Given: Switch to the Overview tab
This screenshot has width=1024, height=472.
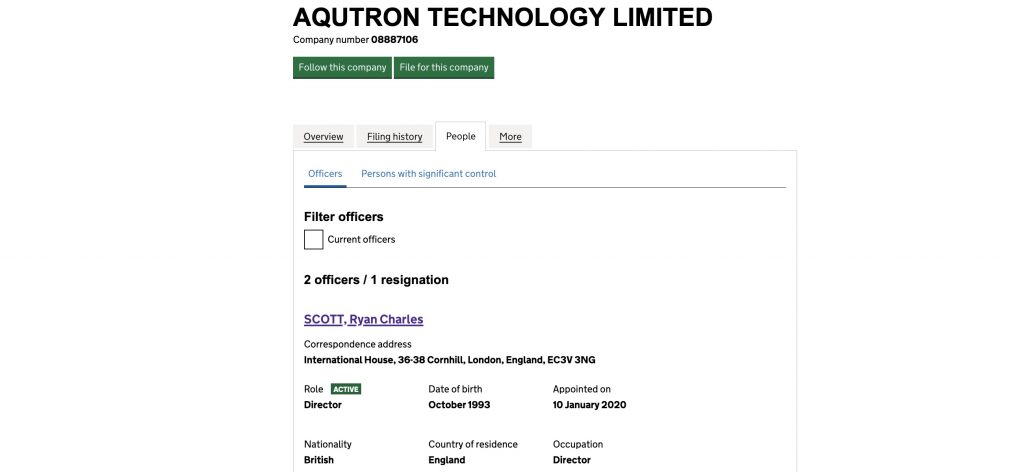Looking at the screenshot, I should (x=323, y=137).
